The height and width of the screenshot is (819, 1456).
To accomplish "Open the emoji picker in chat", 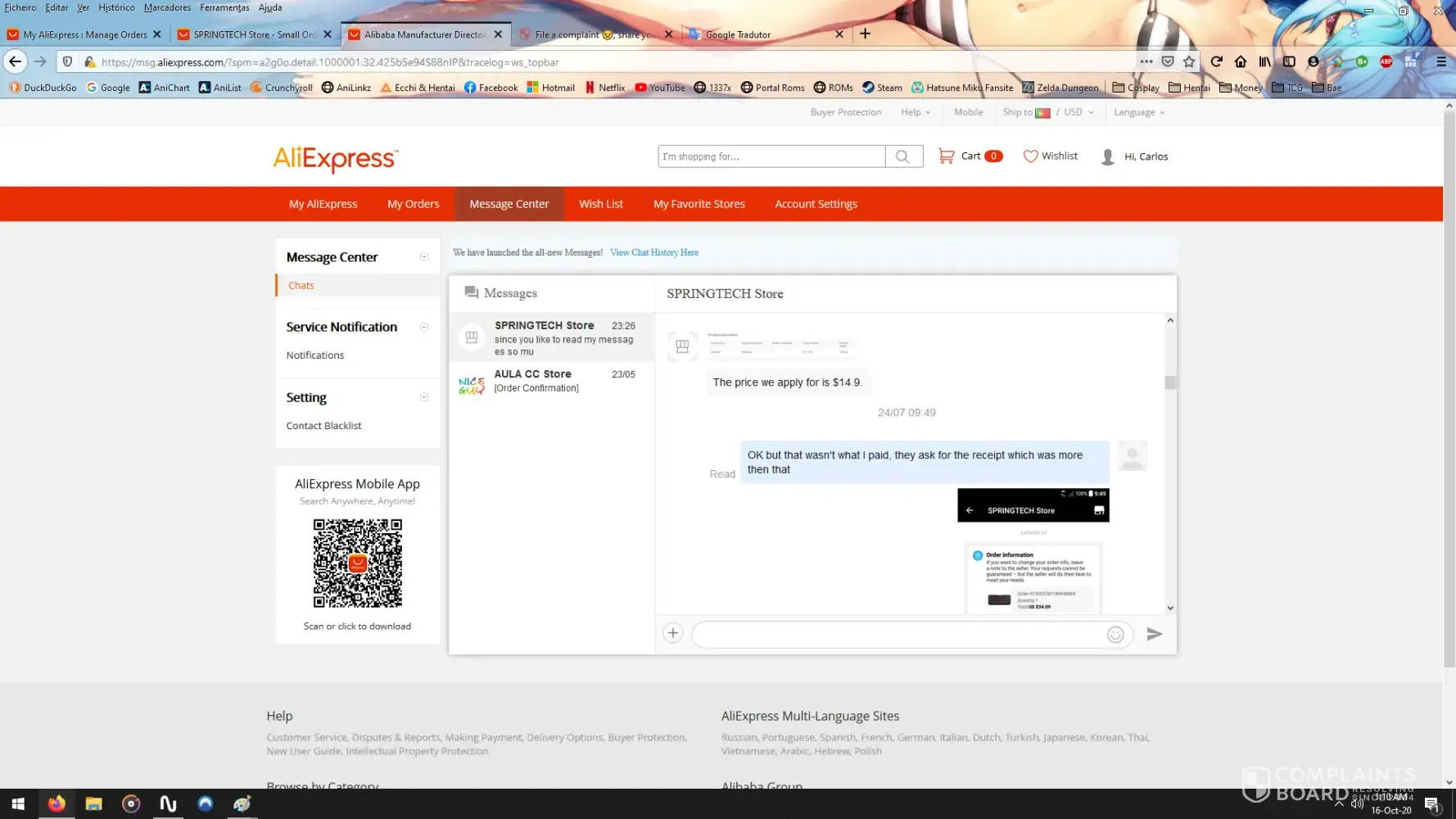I will 1115,635.
